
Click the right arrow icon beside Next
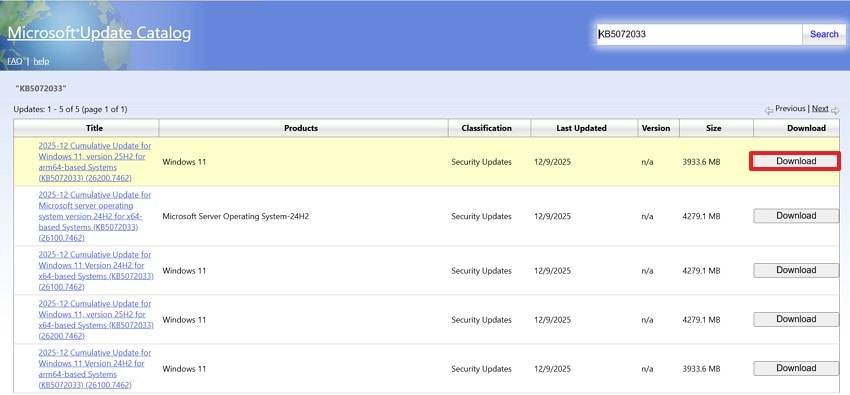click(835, 110)
